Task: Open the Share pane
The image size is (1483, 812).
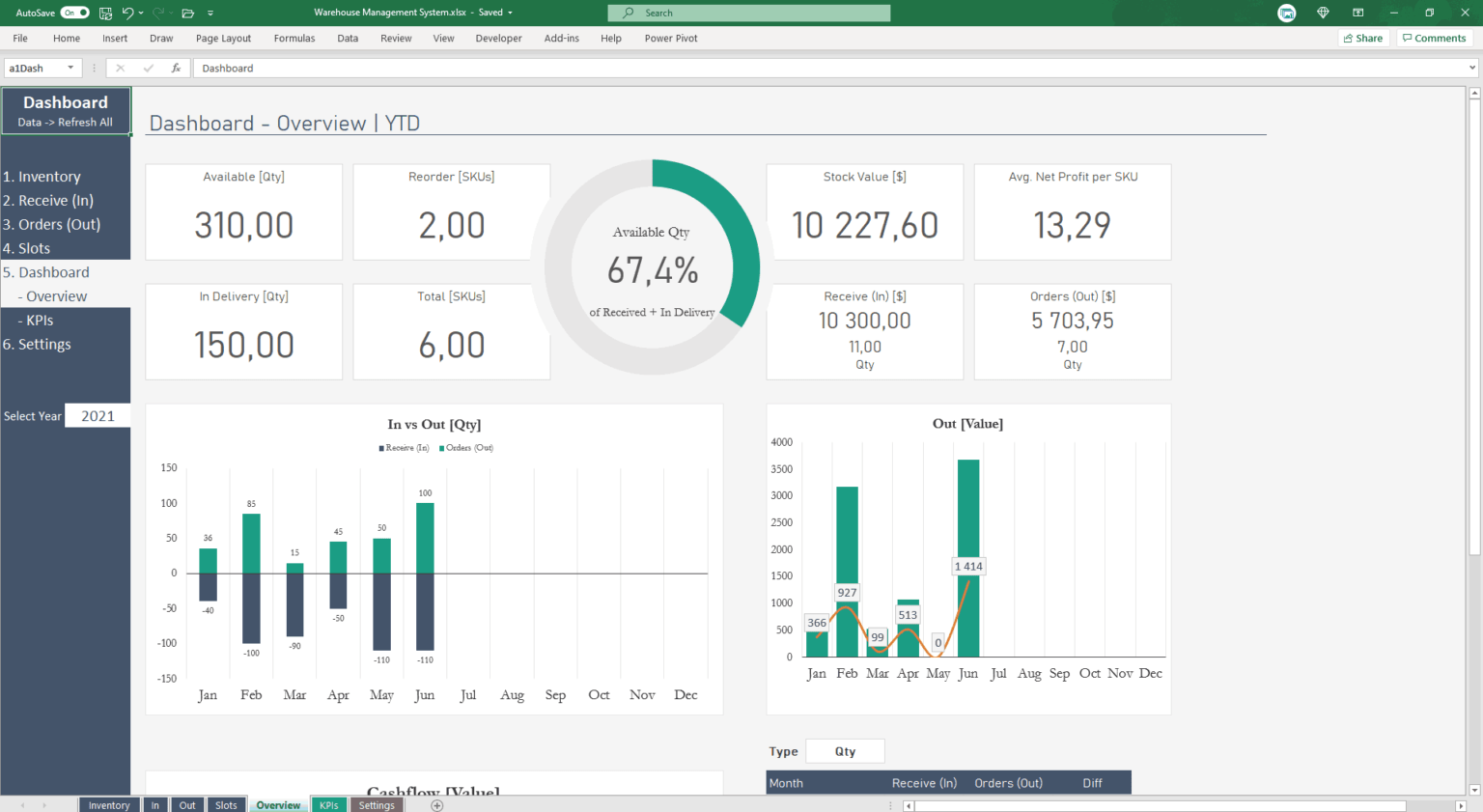Action: point(1362,38)
